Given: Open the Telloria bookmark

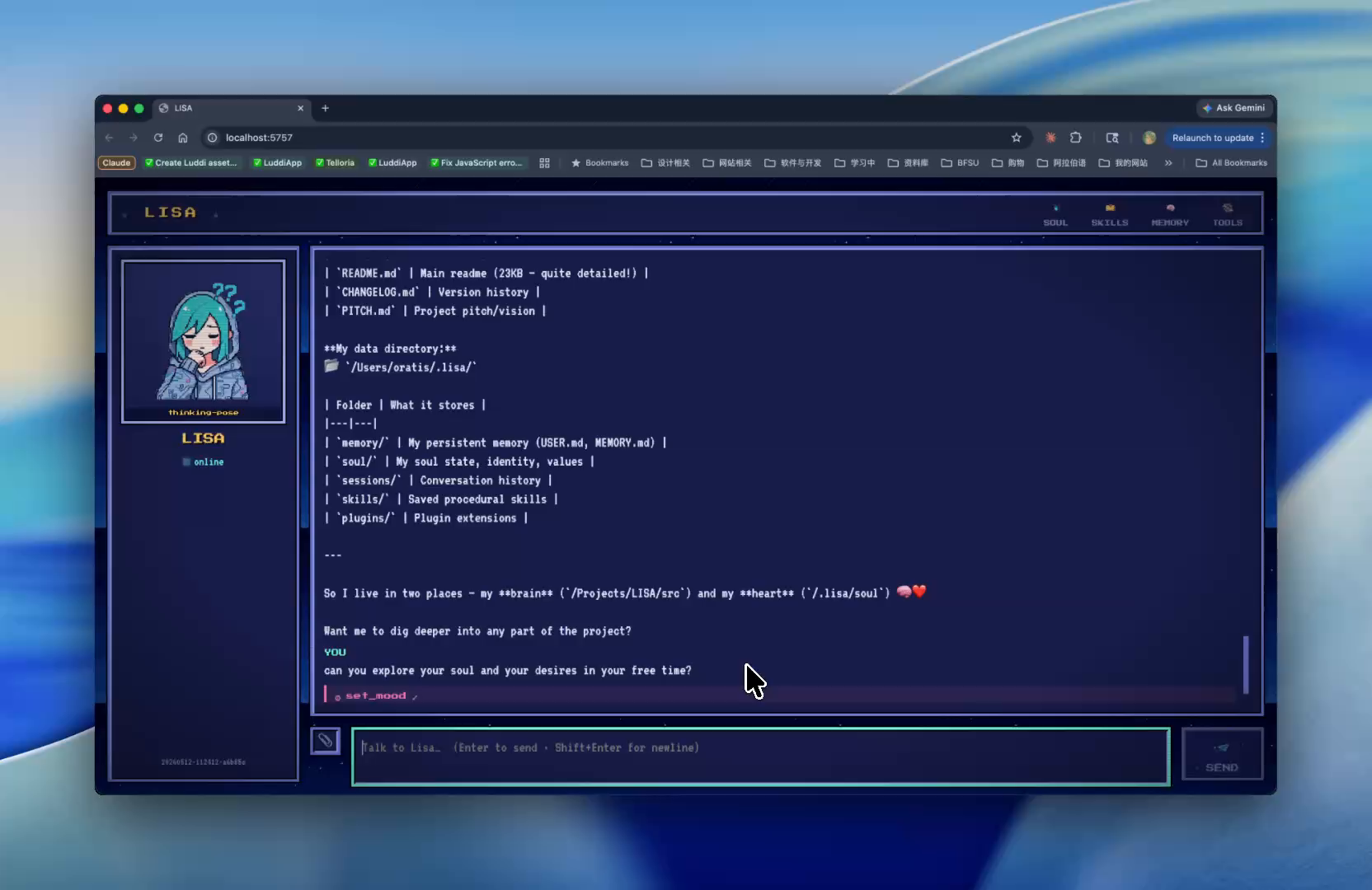Looking at the screenshot, I should [335, 163].
